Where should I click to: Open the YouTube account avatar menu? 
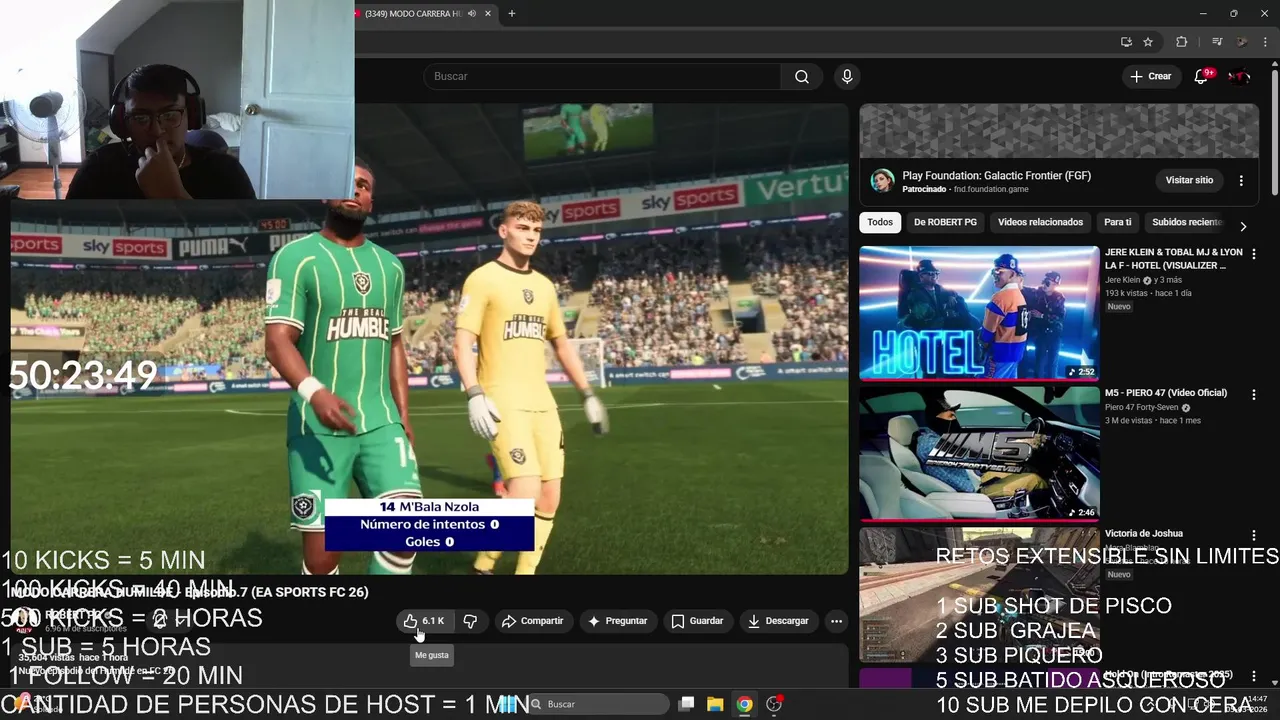(1239, 76)
